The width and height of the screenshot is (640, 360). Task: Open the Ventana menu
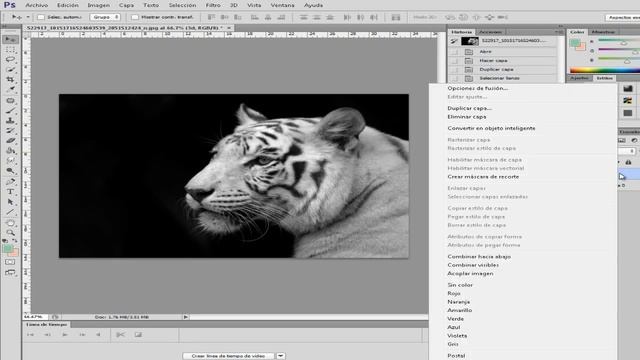[282, 5]
